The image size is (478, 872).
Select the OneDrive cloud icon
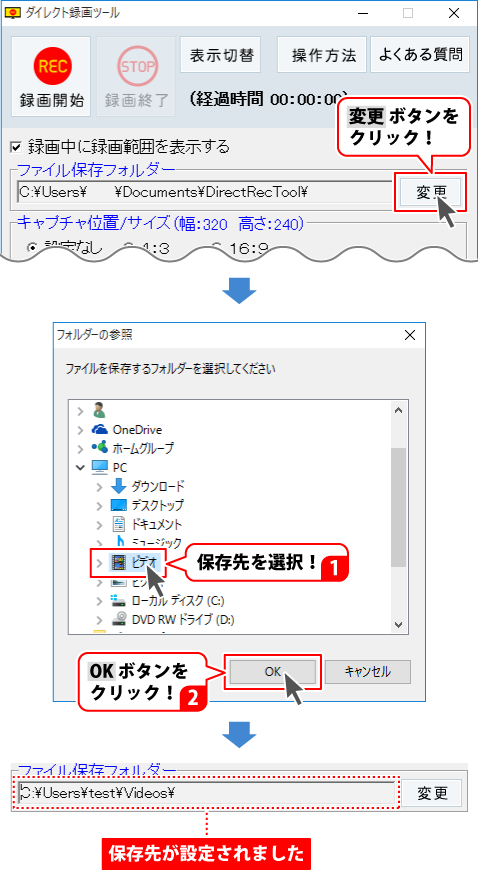pos(99,429)
